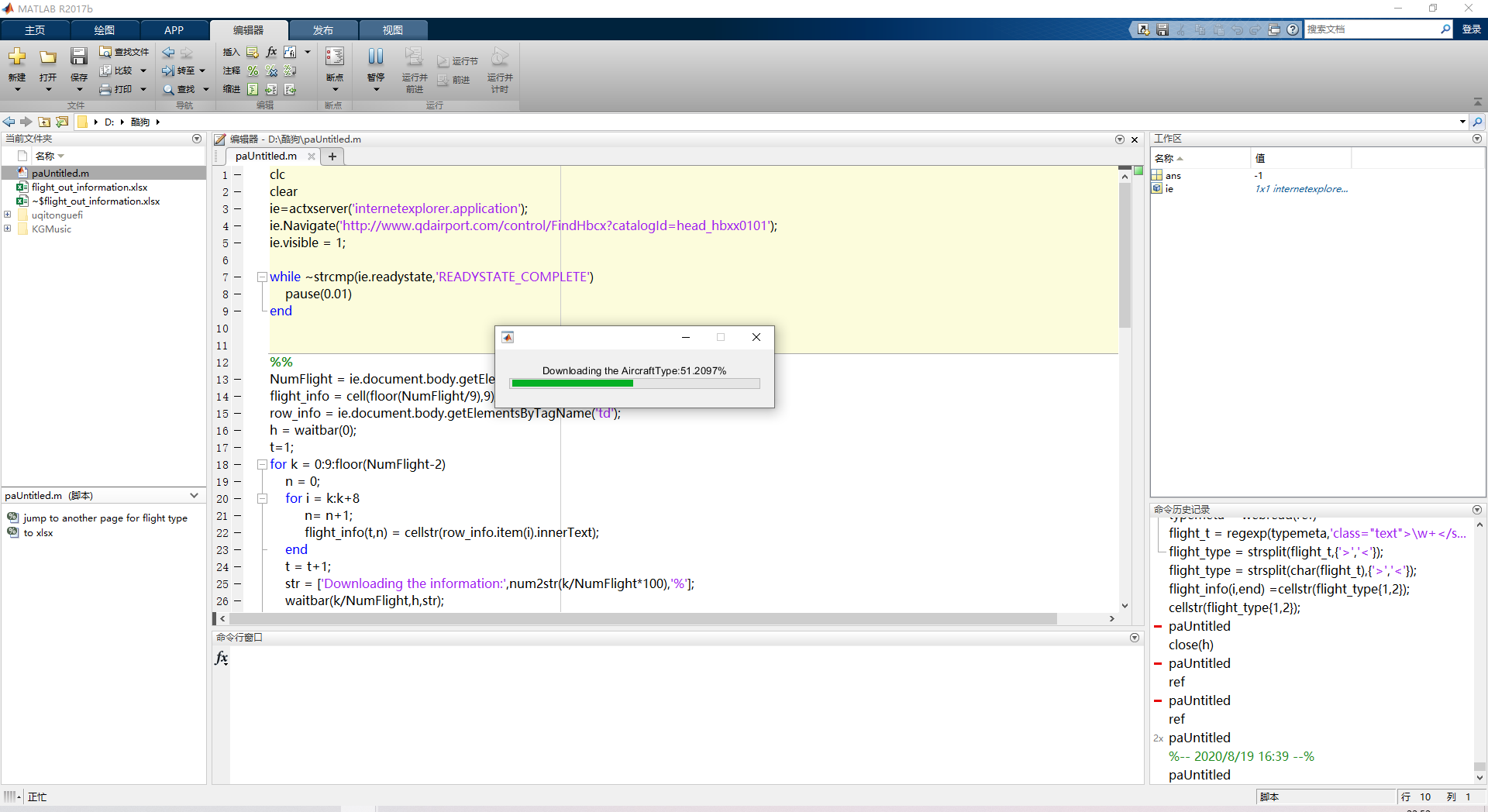Close the paUntitled.m editor tab
This screenshot has width=1488, height=812.
click(x=312, y=156)
